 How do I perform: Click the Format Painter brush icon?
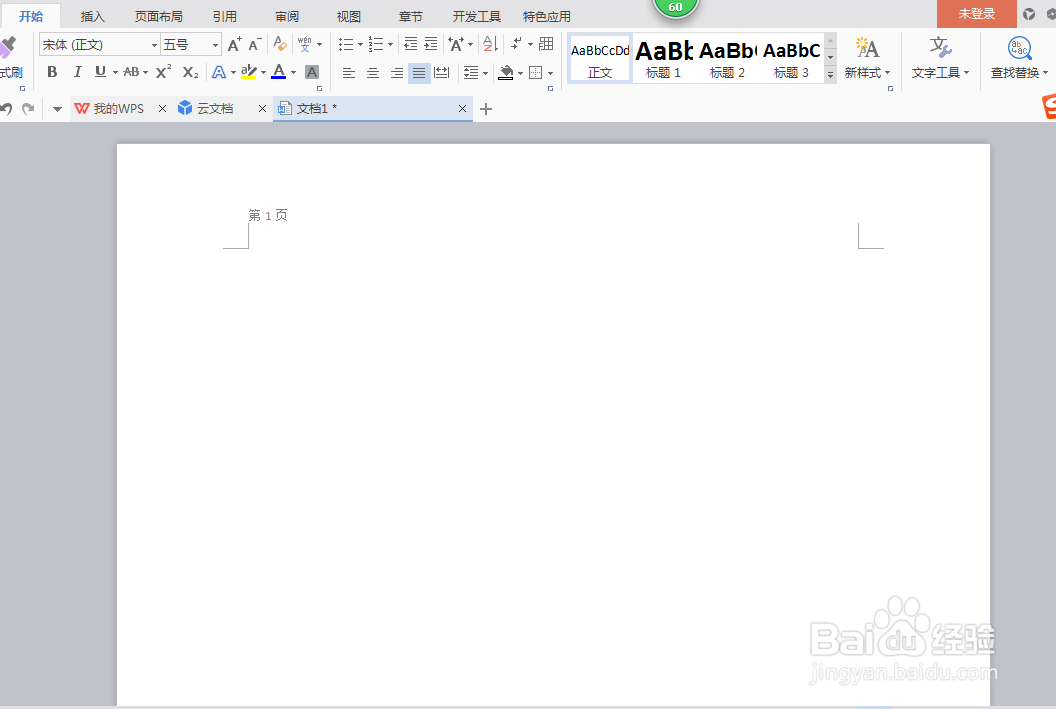(x=7, y=47)
